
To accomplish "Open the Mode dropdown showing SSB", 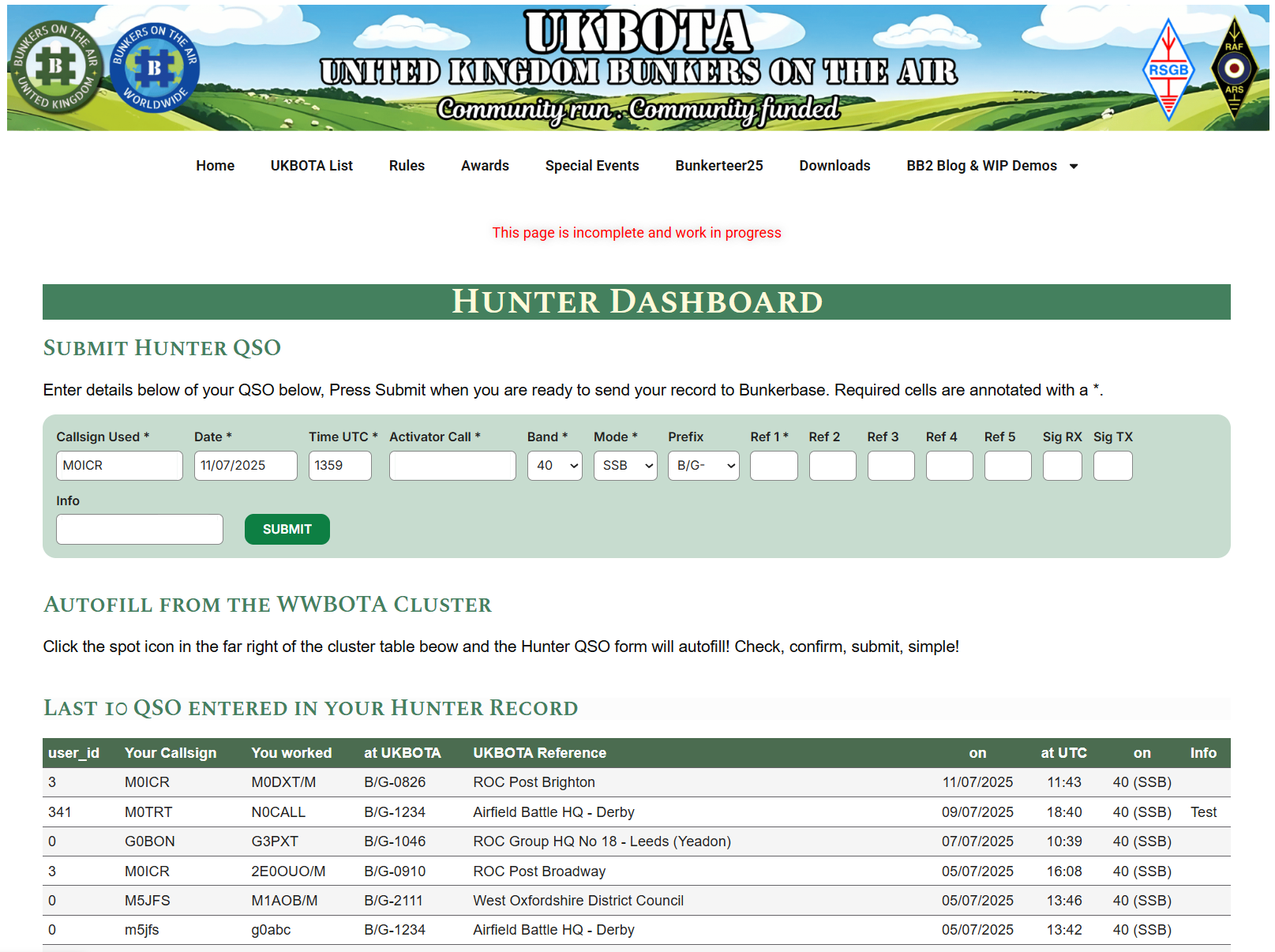I will [625, 466].
